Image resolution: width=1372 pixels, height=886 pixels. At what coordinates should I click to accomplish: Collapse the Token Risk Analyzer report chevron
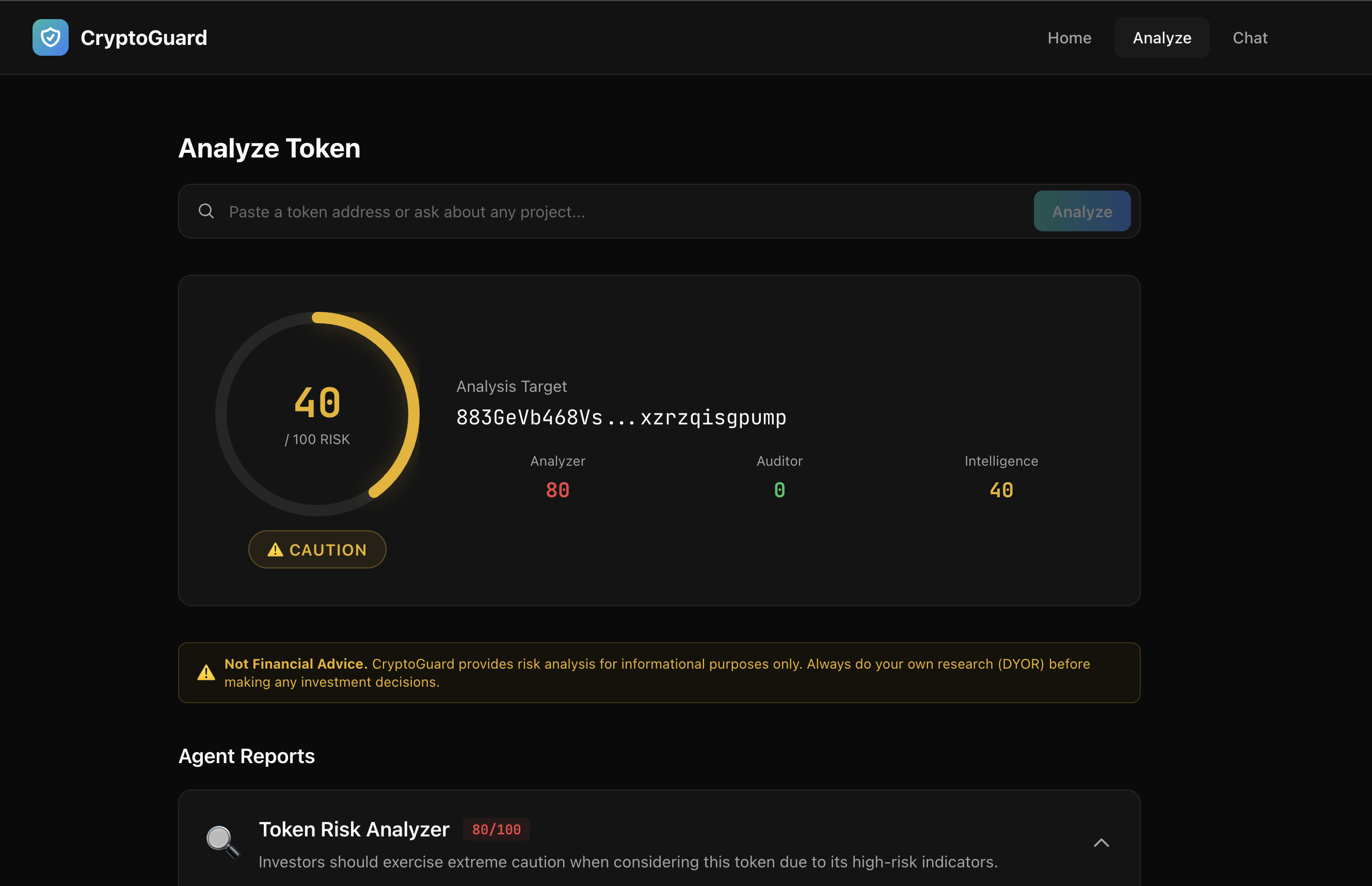(1101, 843)
